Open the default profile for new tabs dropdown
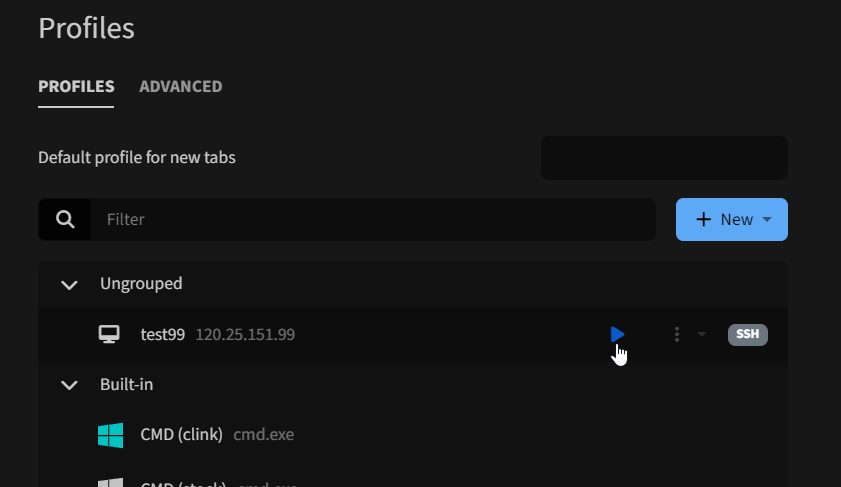 (664, 158)
